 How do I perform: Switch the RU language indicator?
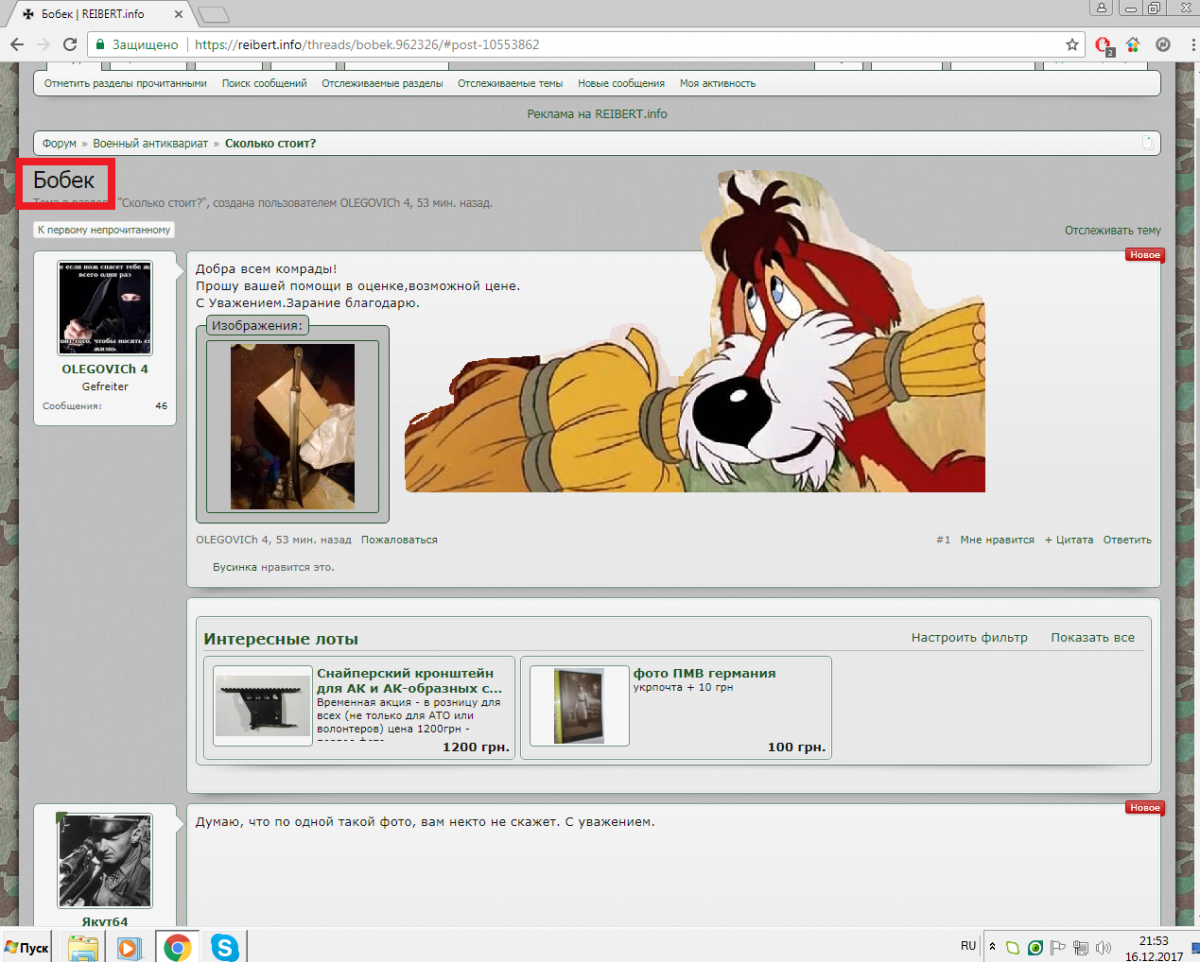(x=967, y=945)
